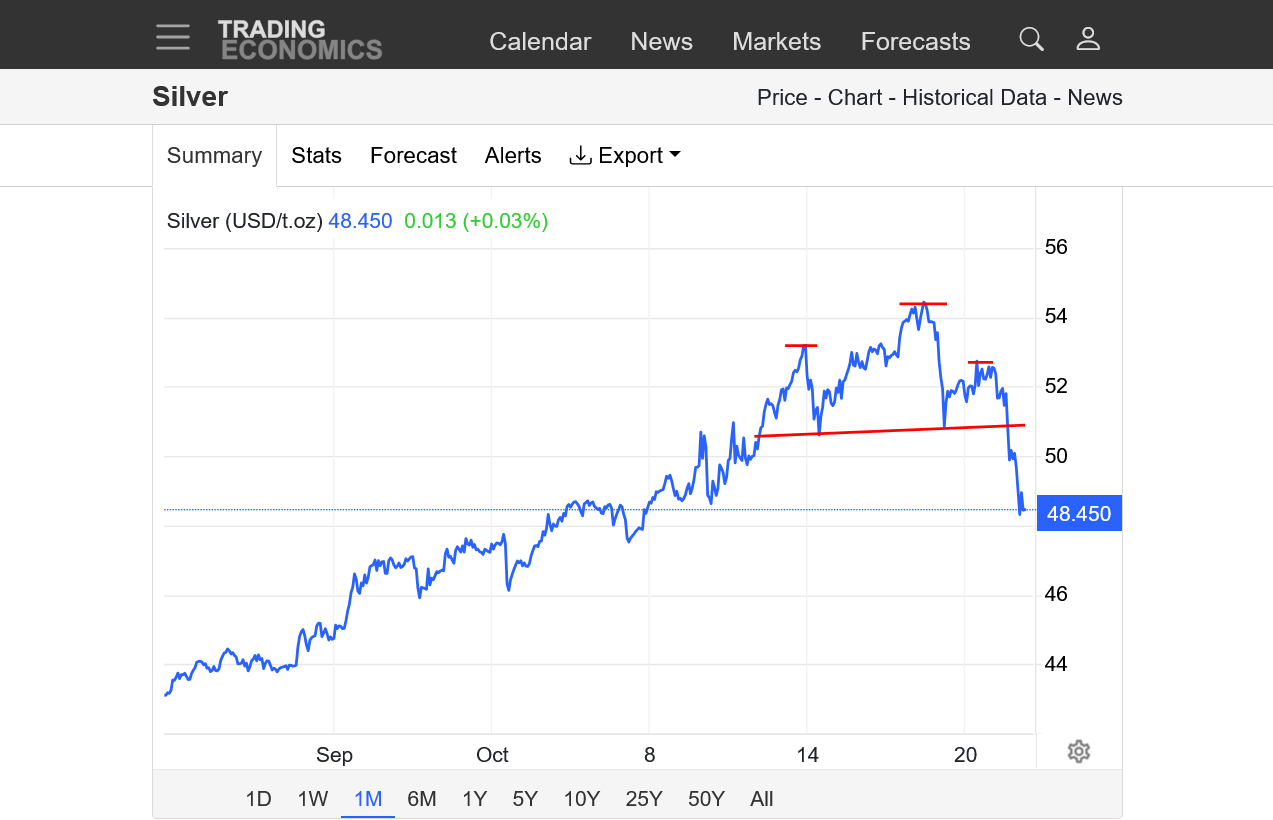
Task: Navigate to Markets section
Action: click(776, 42)
